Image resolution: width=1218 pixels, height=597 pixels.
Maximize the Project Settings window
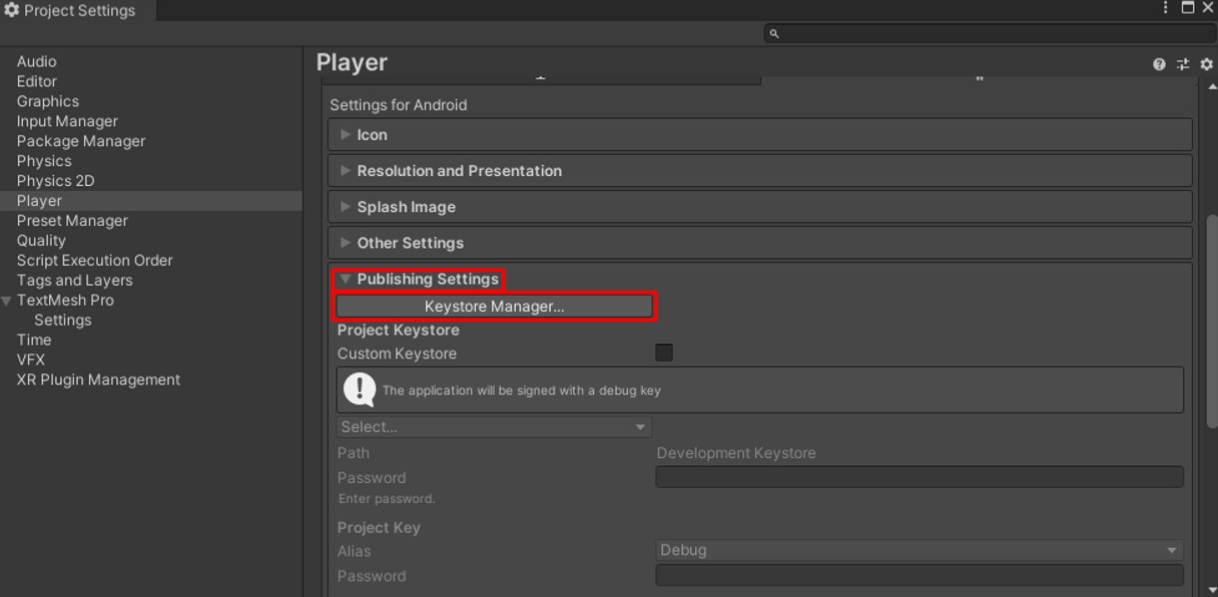(1188, 8)
